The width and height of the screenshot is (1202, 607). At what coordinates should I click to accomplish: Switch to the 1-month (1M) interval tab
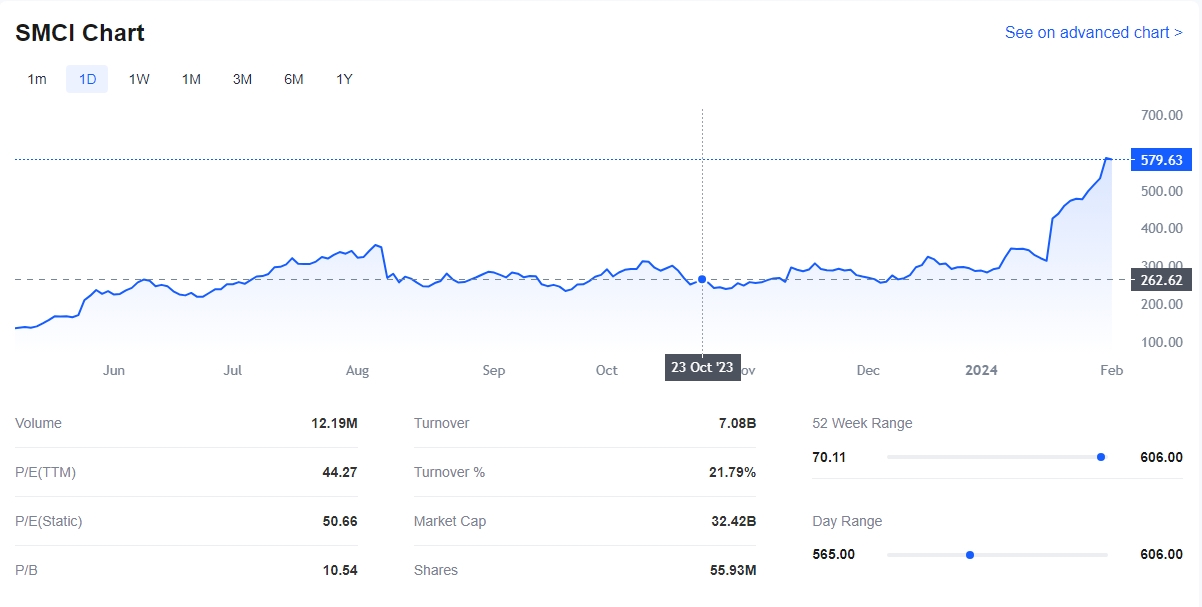point(191,79)
